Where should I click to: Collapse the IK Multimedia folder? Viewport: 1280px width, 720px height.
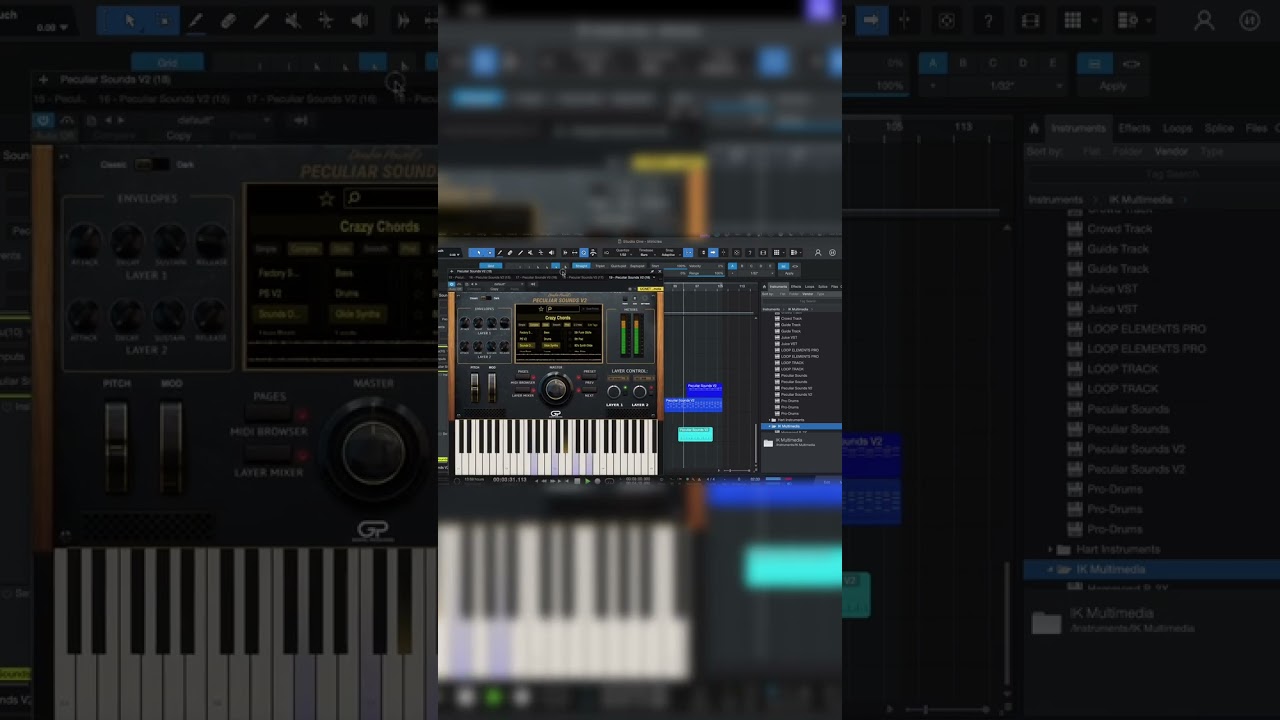[x=769, y=426]
